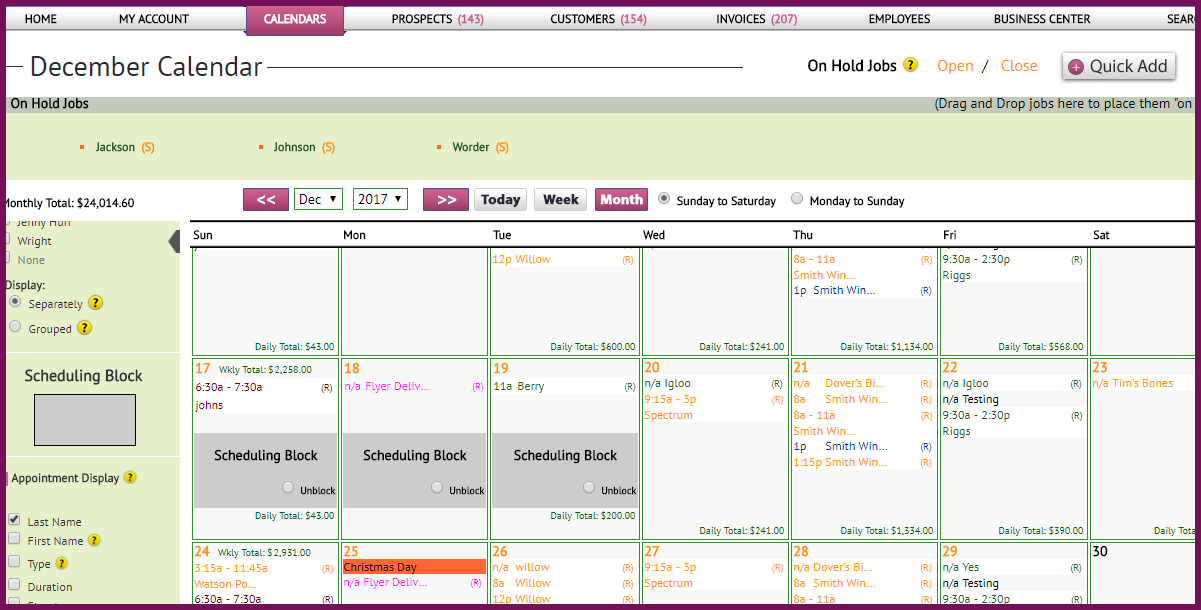Open Jackson on-hold job

[115, 147]
